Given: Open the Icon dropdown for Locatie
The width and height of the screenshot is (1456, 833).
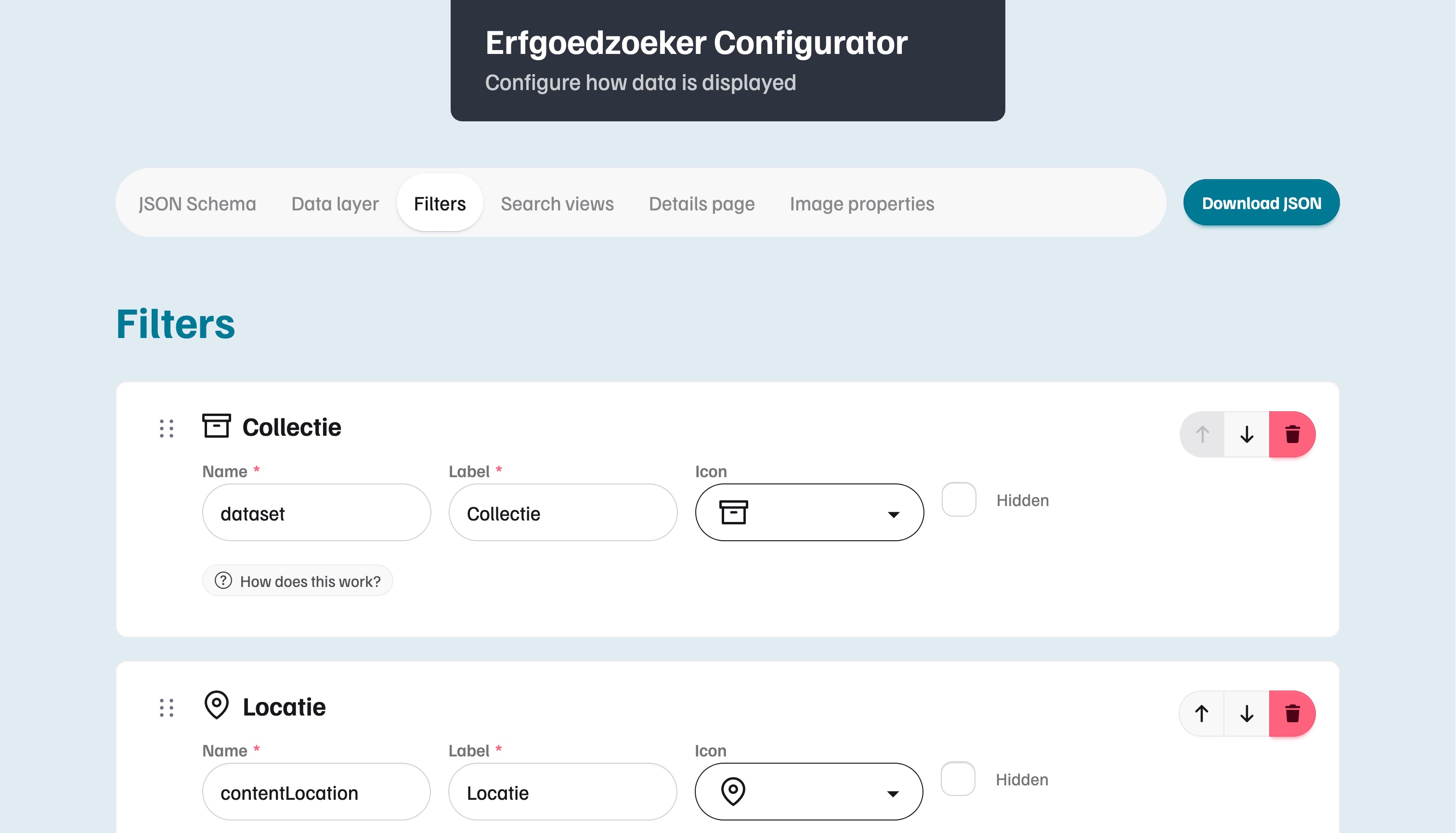Looking at the screenshot, I should coord(809,792).
